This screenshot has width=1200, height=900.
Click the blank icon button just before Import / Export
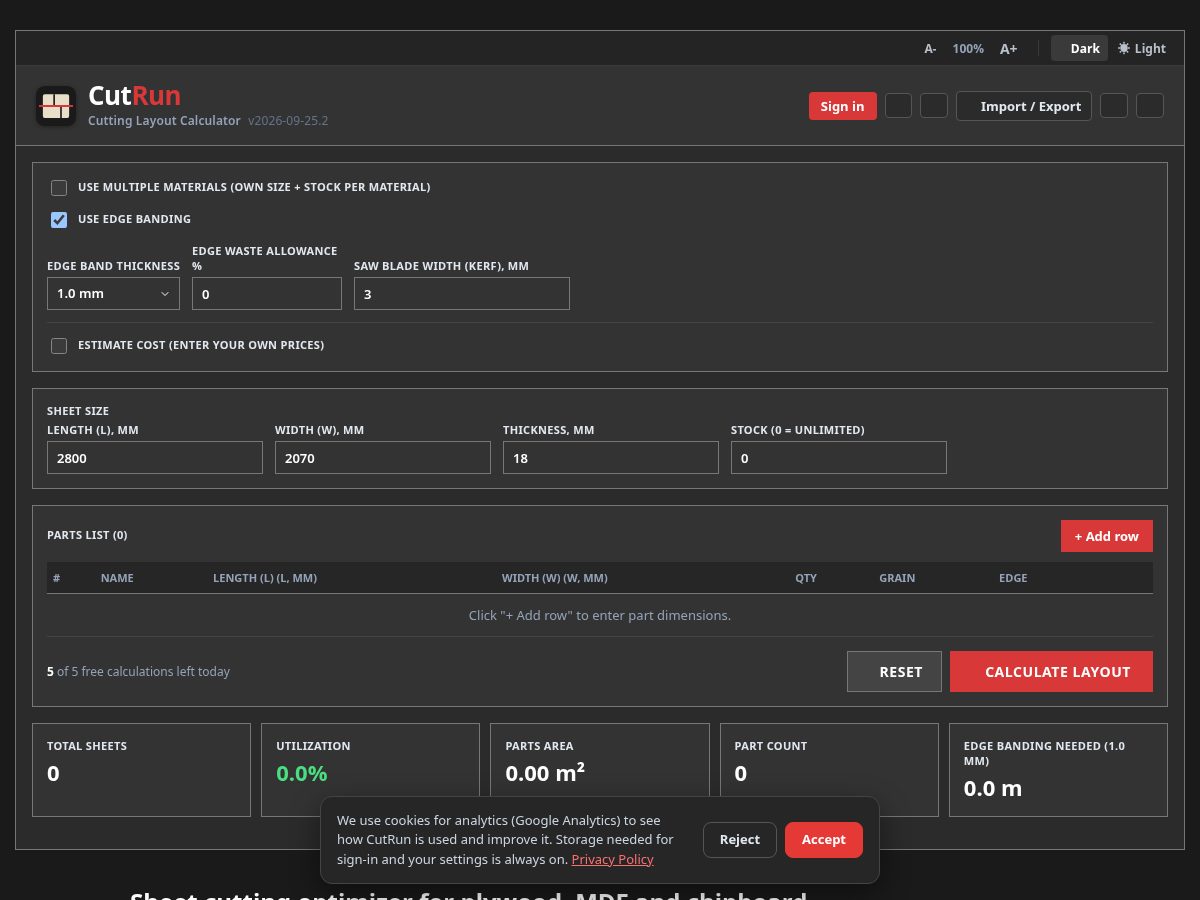pyautogui.click(x=934, y=106)
